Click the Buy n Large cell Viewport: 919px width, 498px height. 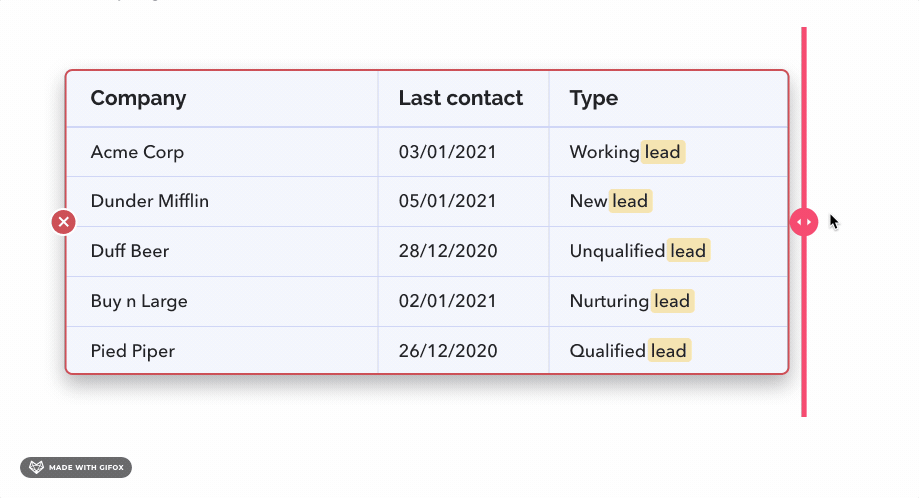click(222, 301)
